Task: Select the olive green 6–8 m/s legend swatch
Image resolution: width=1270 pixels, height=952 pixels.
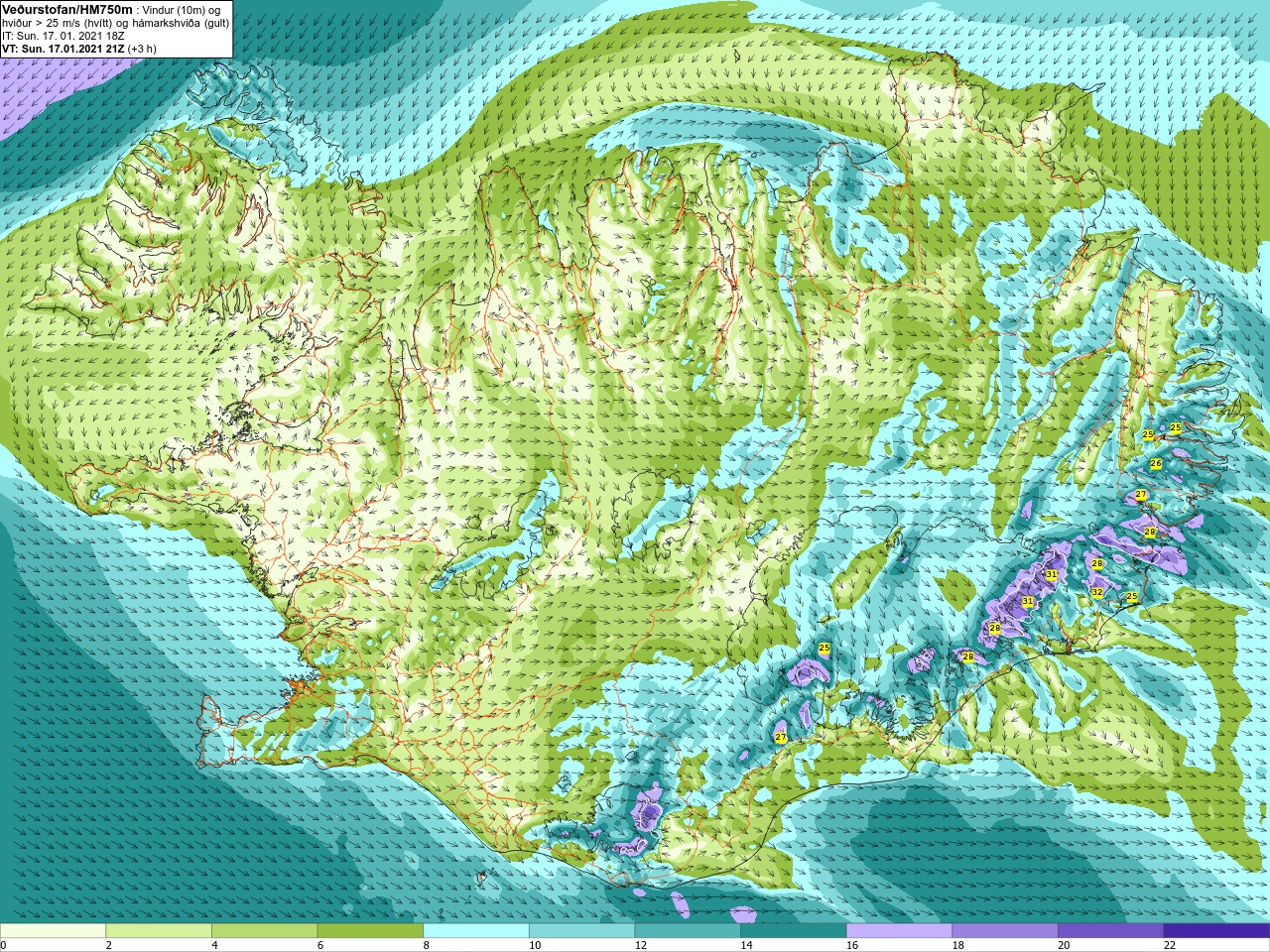Action: point(370,931)
